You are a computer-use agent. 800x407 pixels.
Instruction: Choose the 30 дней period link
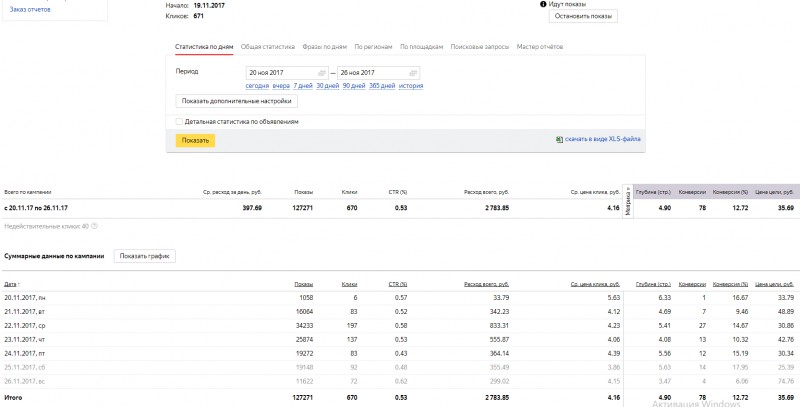coord(328,86)
